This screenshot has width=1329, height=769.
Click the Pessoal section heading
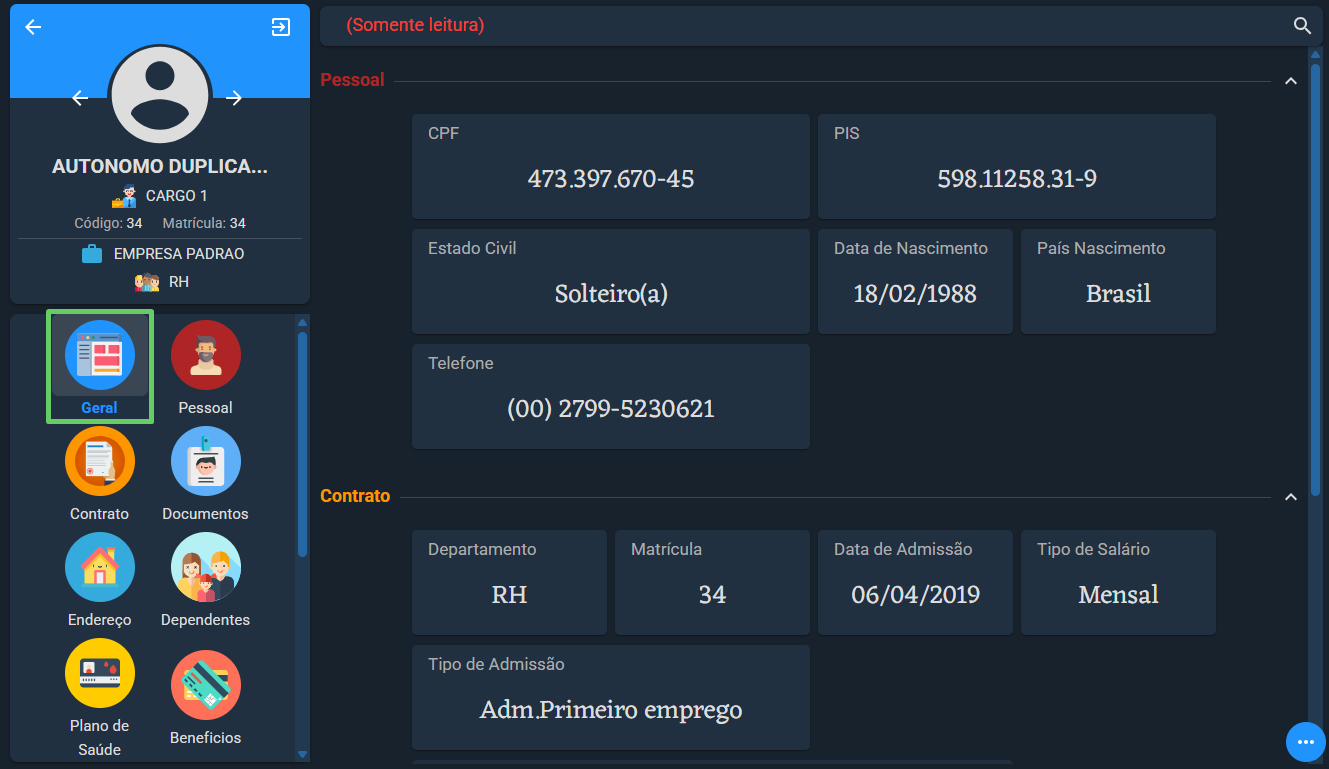pos(352,80)
